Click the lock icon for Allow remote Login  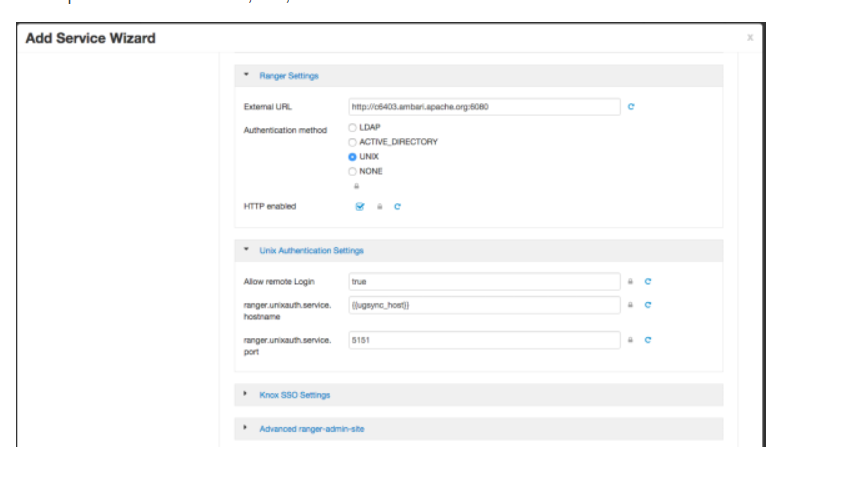pos(630,282)
